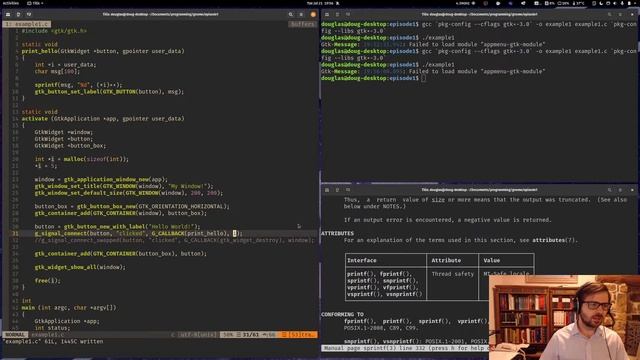Click the add terminal icon in top-right terminal

coord(348,14)
